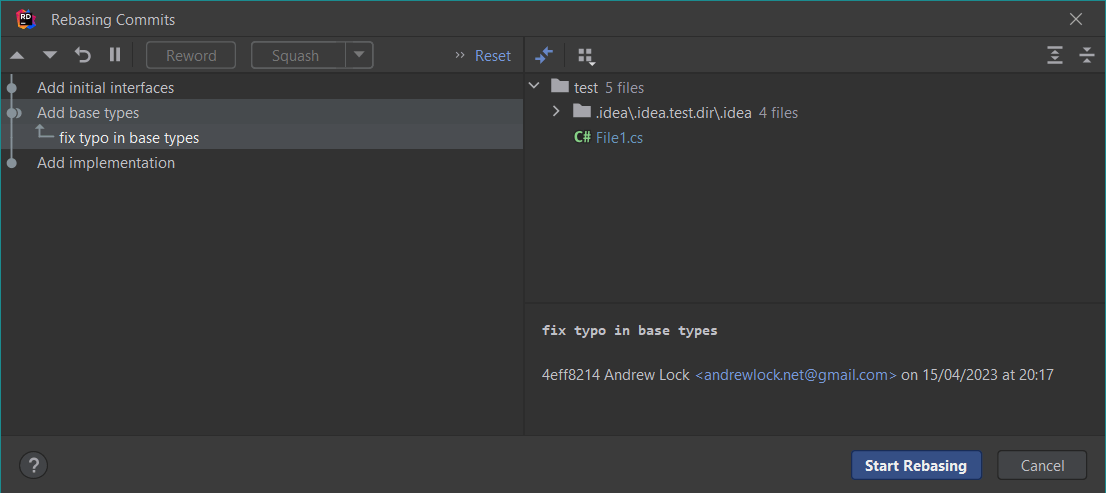1106x493 pixels.
Task: Click the Expand All icon
Action: click(1055, 55)
